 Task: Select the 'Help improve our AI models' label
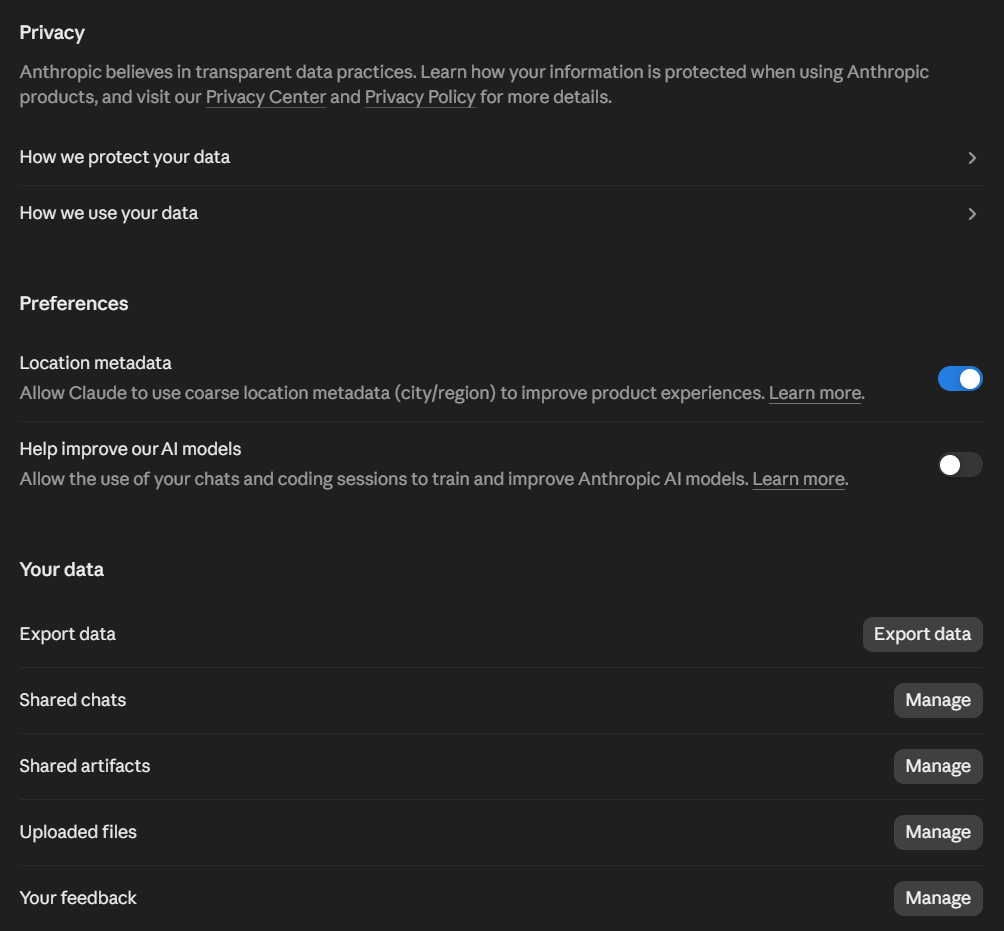(x=130, y=449)
